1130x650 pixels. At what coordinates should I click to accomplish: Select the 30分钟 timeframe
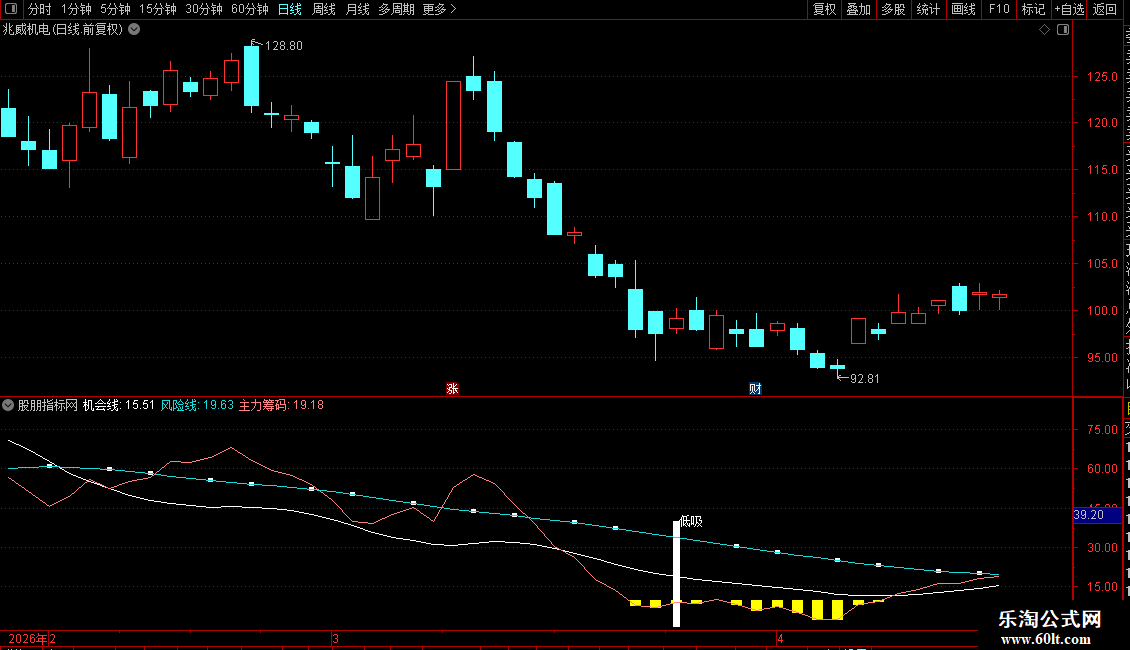tap(204, 9)
